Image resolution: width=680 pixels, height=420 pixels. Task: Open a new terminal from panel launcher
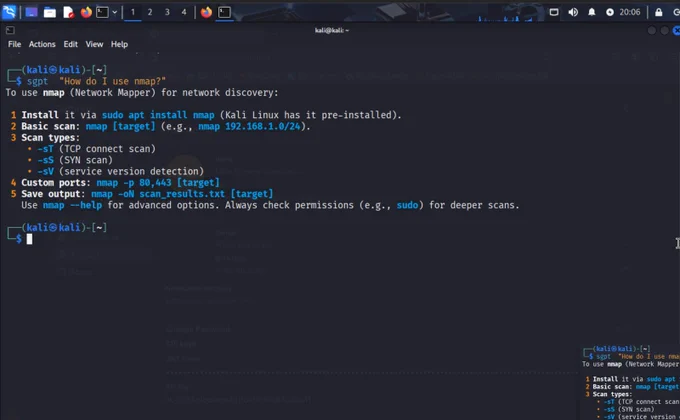point(102,12)
